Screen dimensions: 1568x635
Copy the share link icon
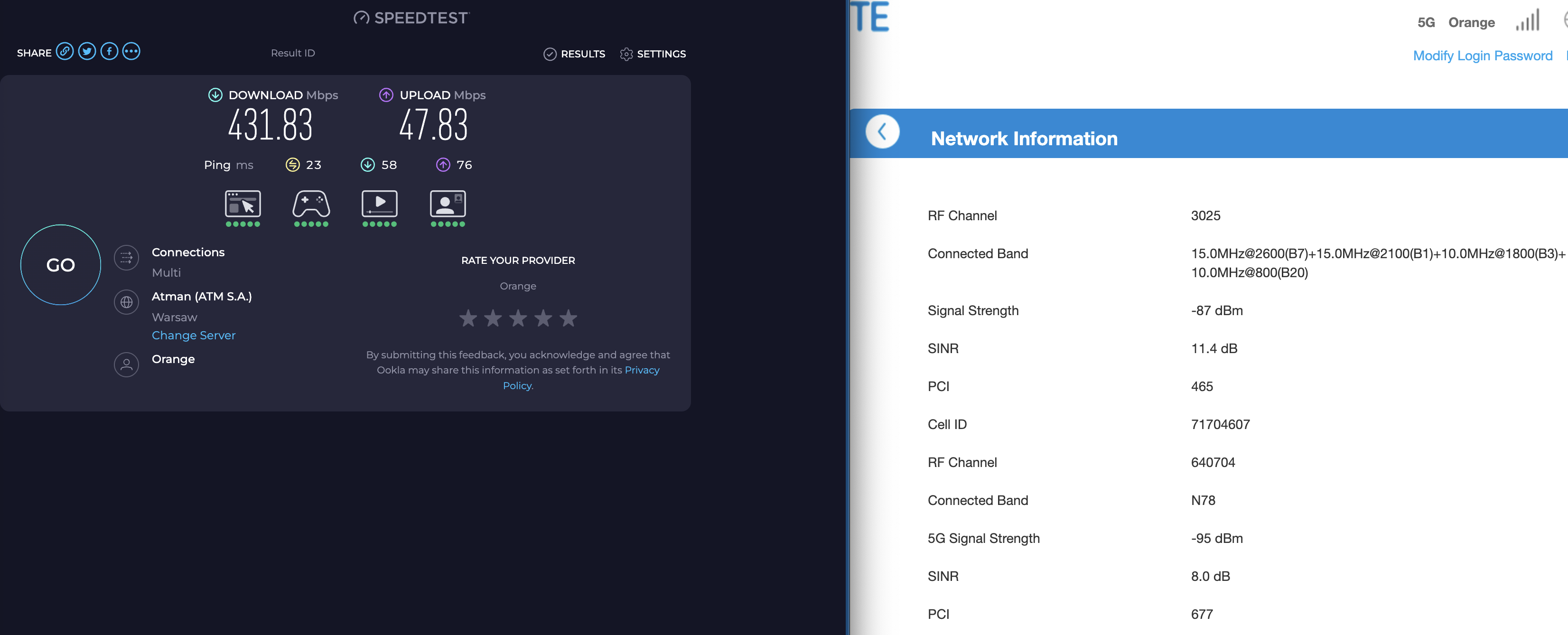65,52
